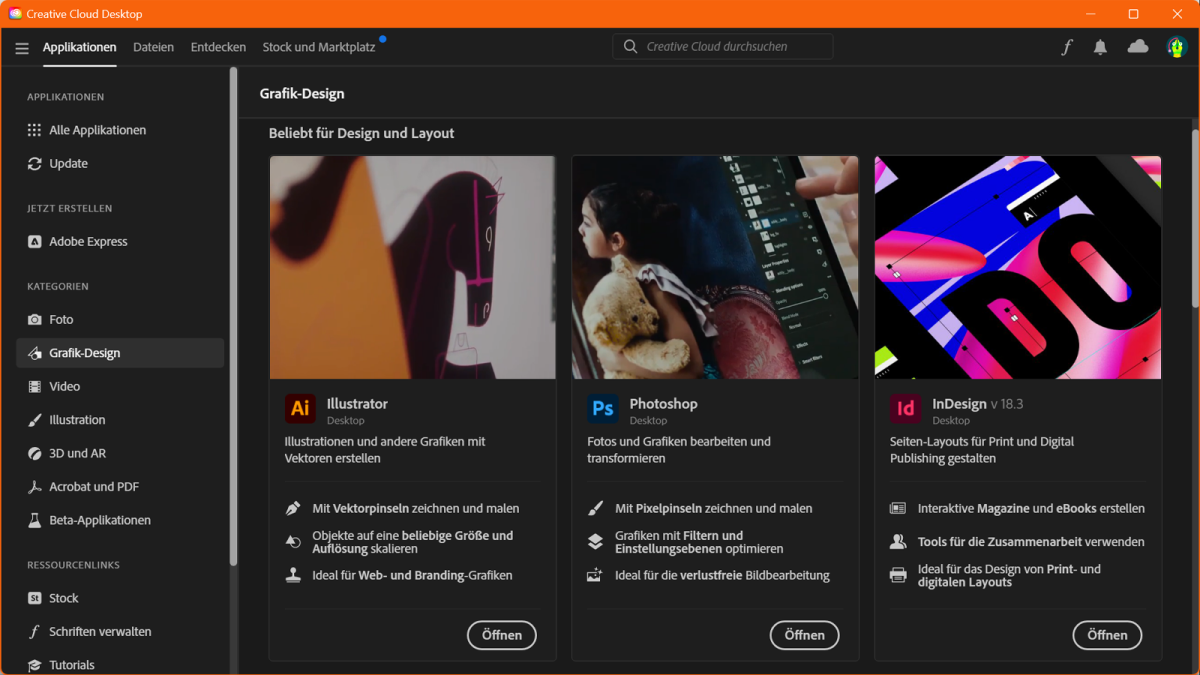The width and height of the screenshot is (1200, 675).
Task: Click the Adobe Express icon
Action: (35, 242)
